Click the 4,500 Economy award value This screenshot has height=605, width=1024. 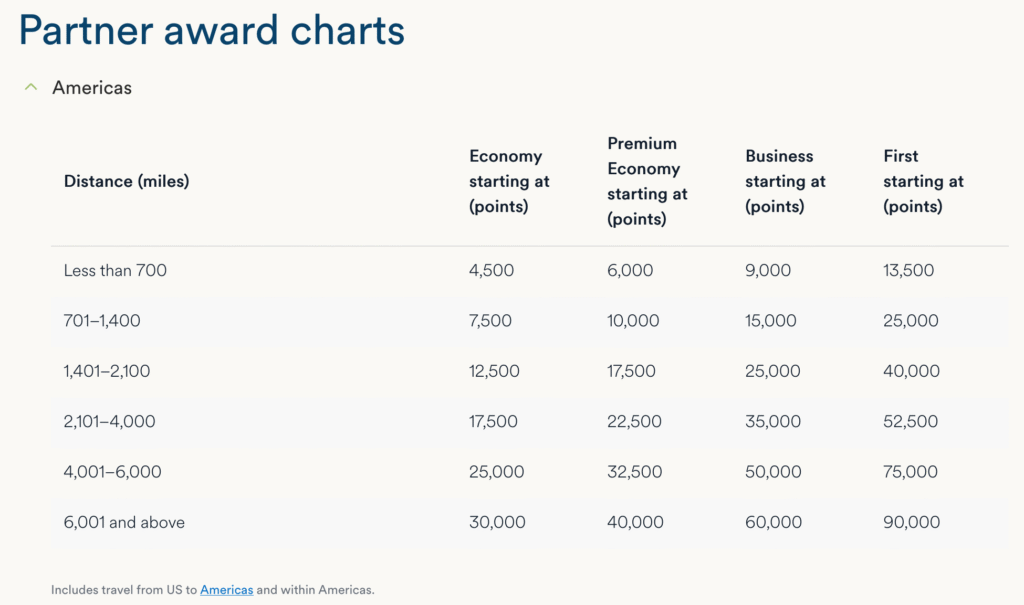point(493,270)
